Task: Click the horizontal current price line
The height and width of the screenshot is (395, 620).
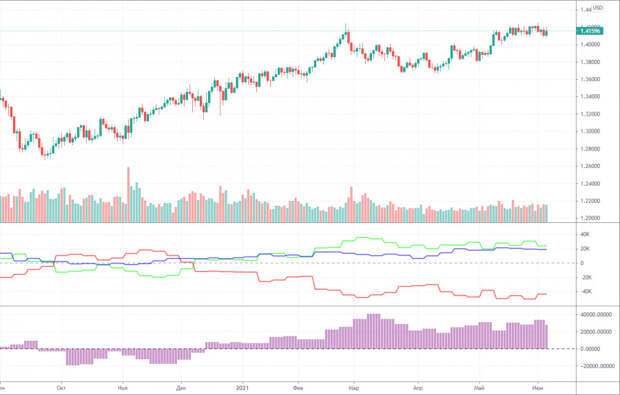Action: click(x=288, y=31)
